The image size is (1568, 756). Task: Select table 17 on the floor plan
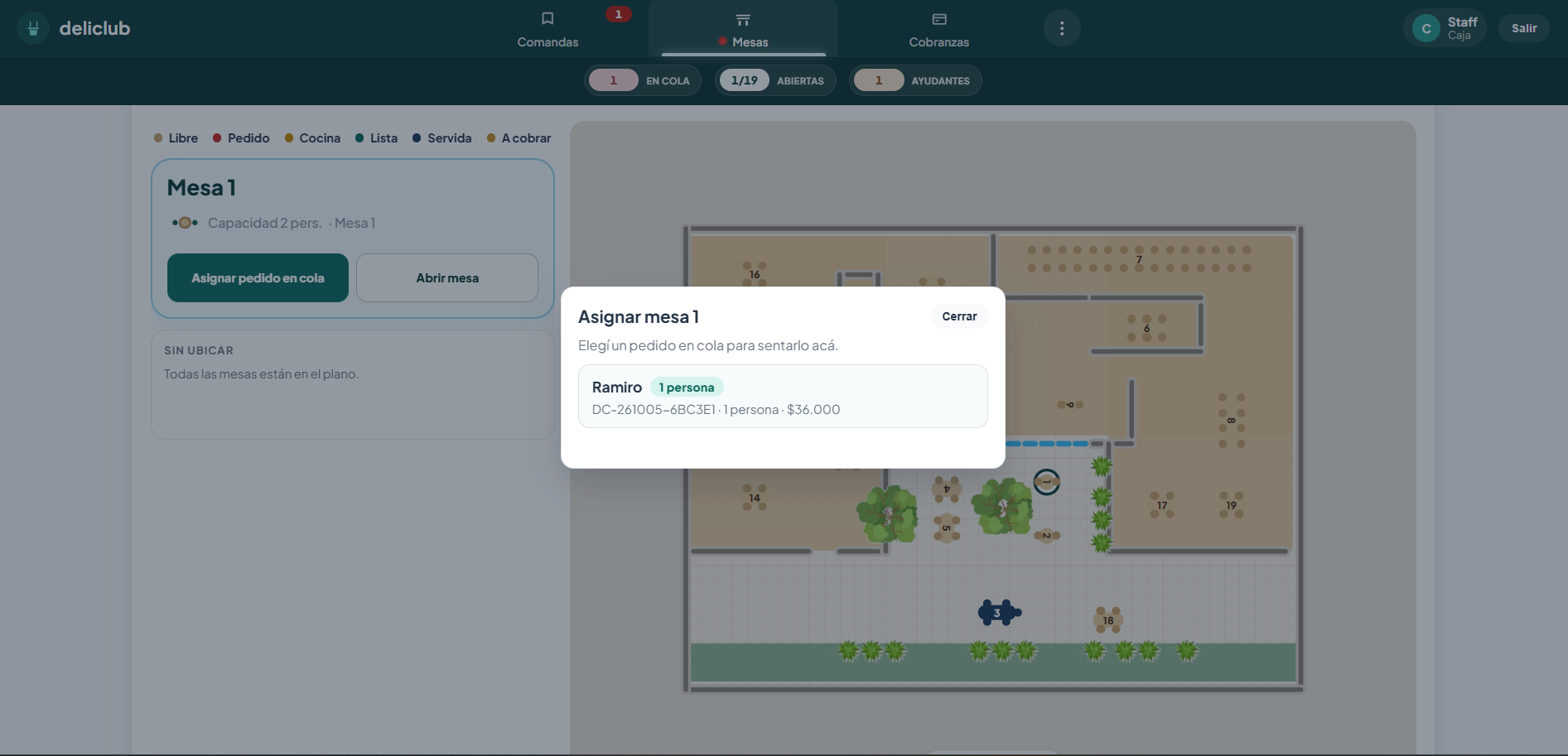point(1162,505)
